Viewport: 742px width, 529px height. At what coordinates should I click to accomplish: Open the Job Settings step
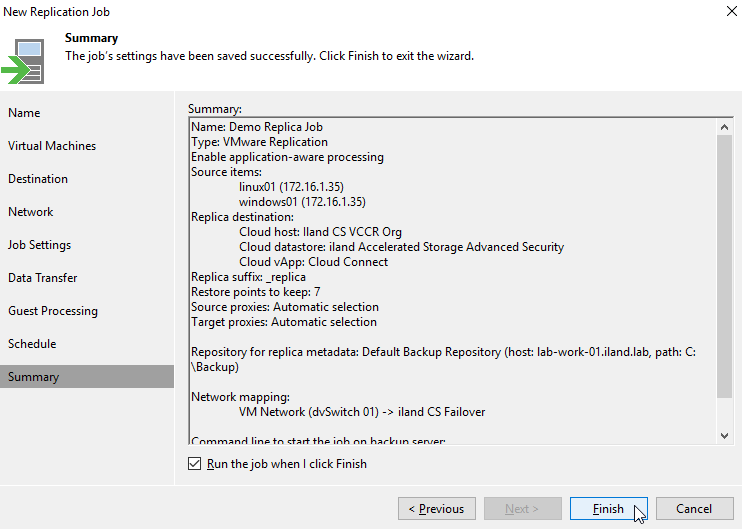coord(39,245)
